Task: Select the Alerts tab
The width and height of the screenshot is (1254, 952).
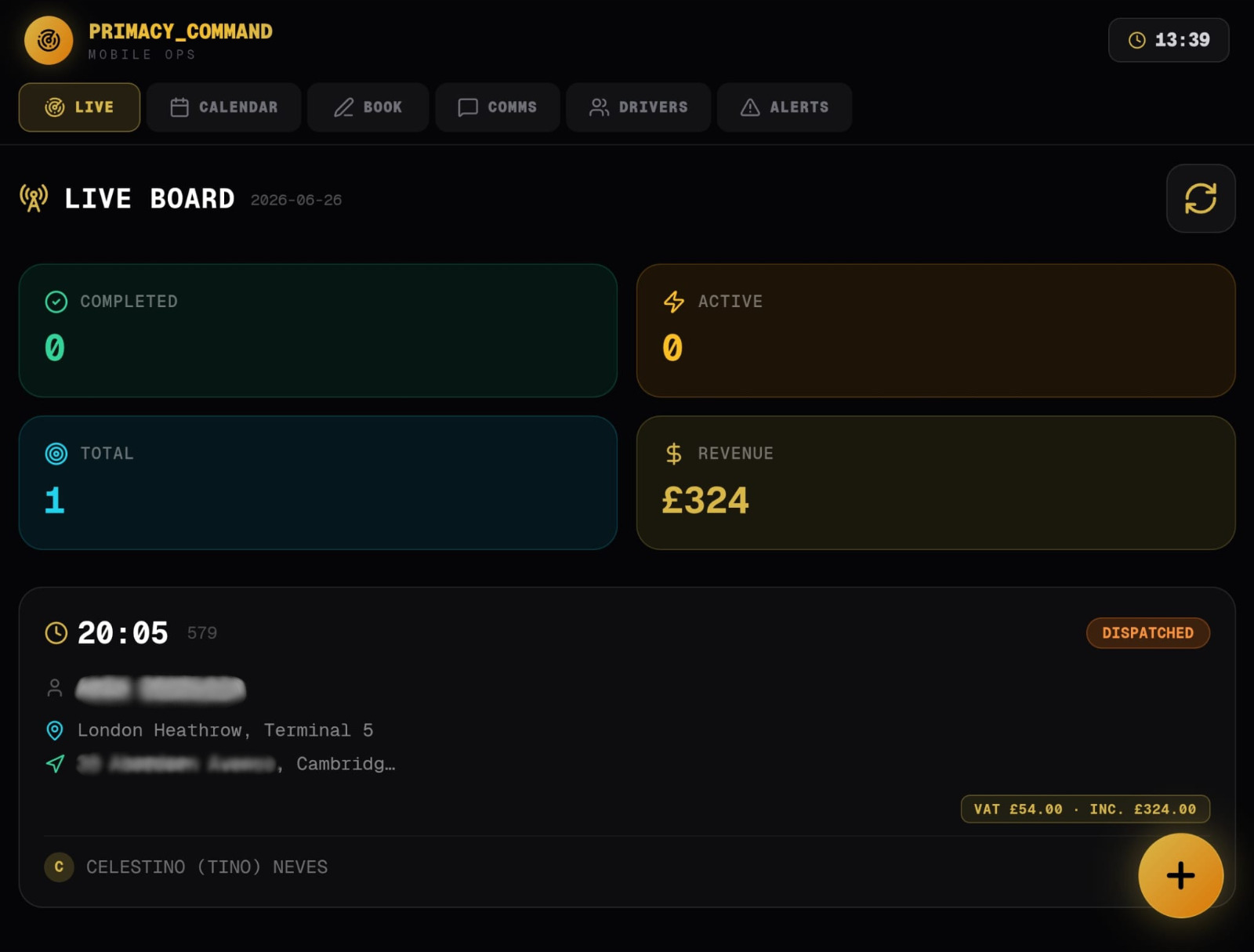Action: pyautogui.click(x=784, y=107)
